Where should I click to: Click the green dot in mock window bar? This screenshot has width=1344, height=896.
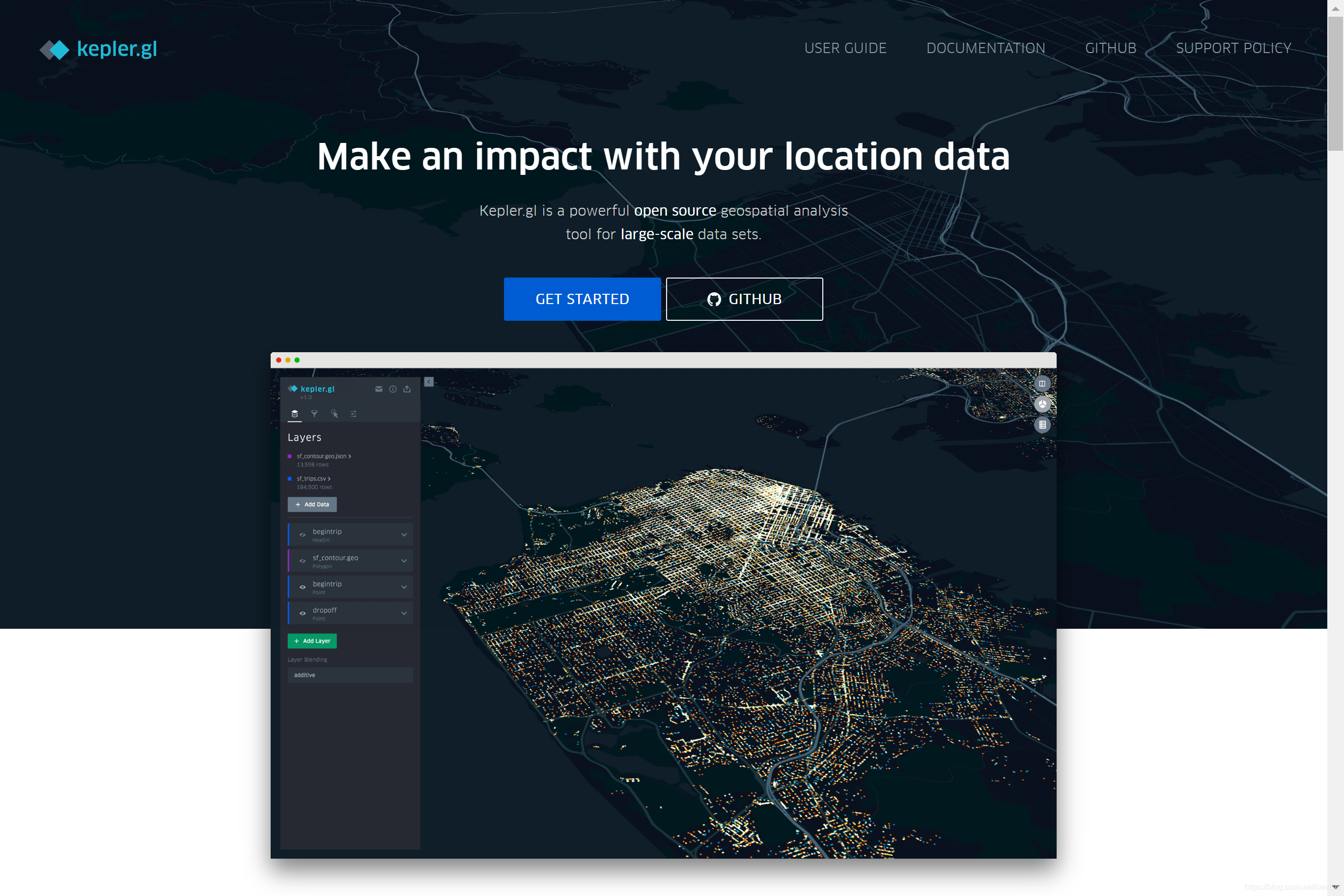pyautogui.click(x=297, y=360)
